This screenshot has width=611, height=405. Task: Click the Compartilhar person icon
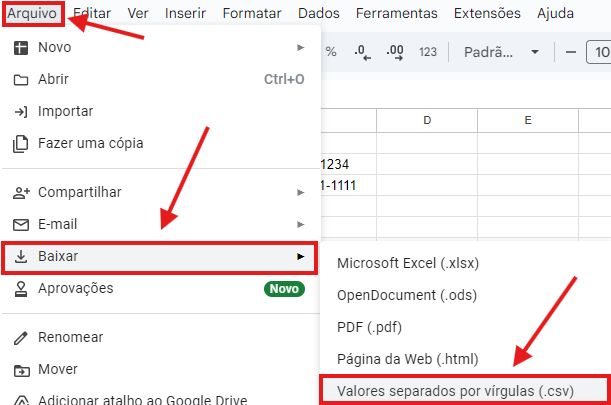point(21,192)
